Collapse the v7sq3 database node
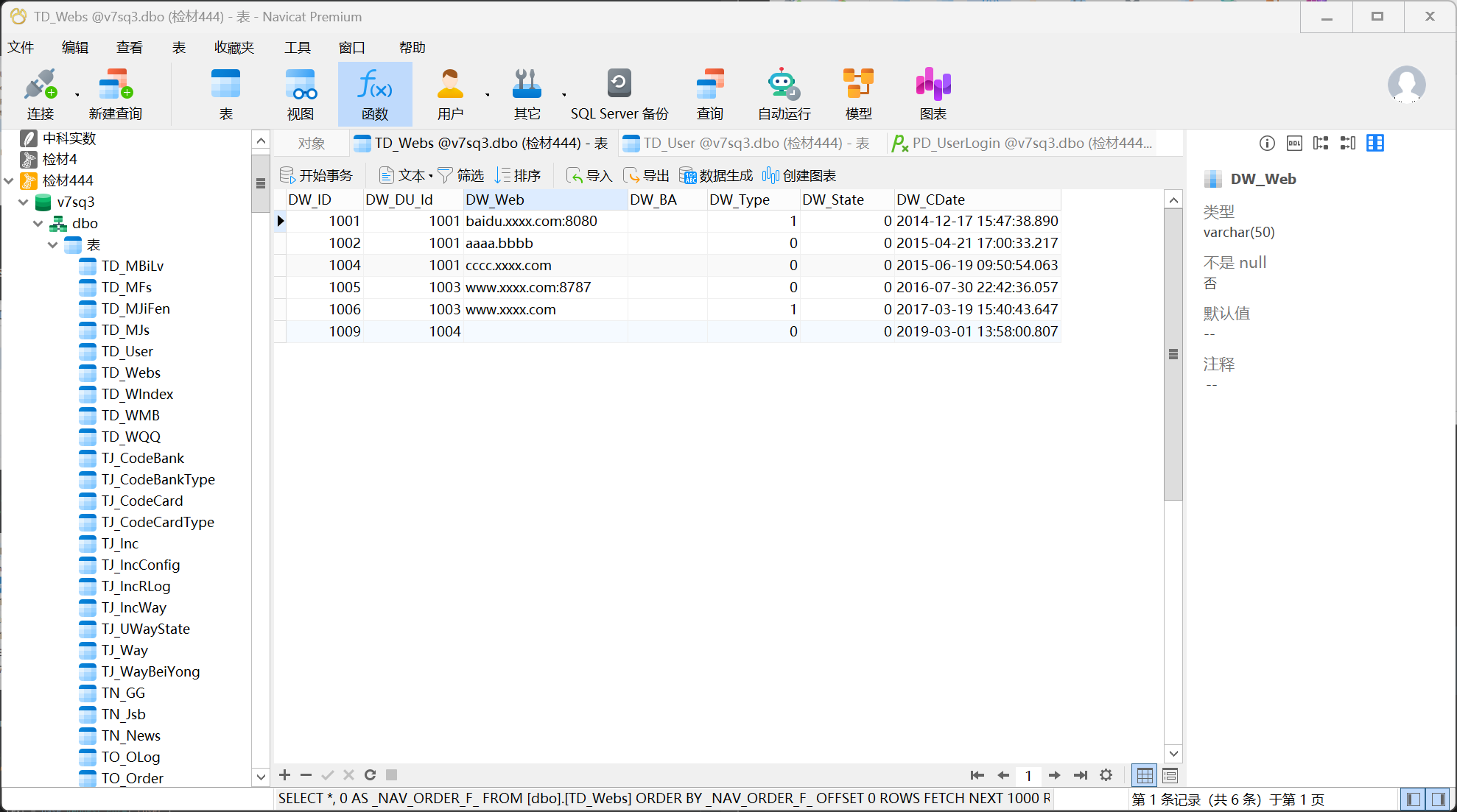The image size is (1457, 812). [24, 202]
